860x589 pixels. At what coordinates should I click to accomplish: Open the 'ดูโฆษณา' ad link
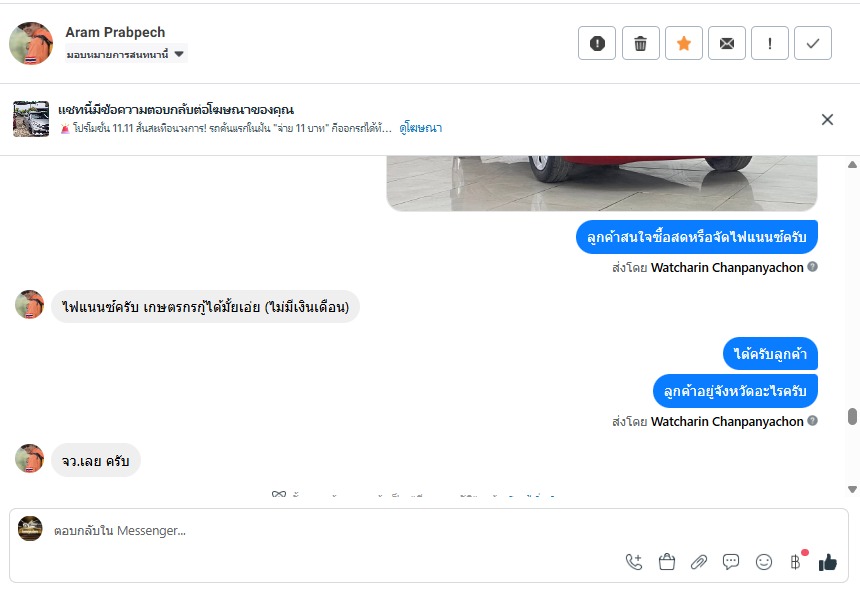[420, 128]
